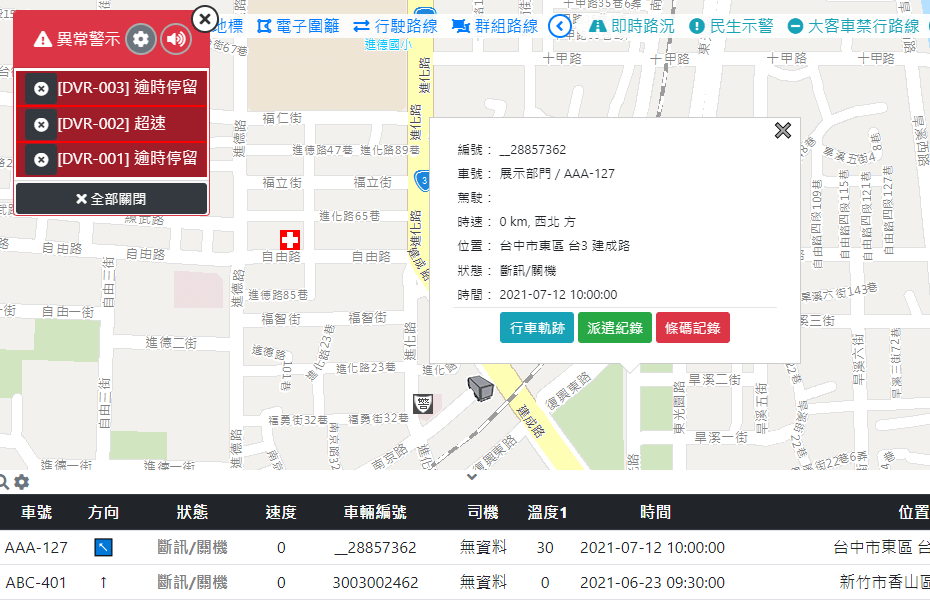
Task: Click the search magnifier above the vehicle table
Action: pyautogui.click(x=5, y=481)
